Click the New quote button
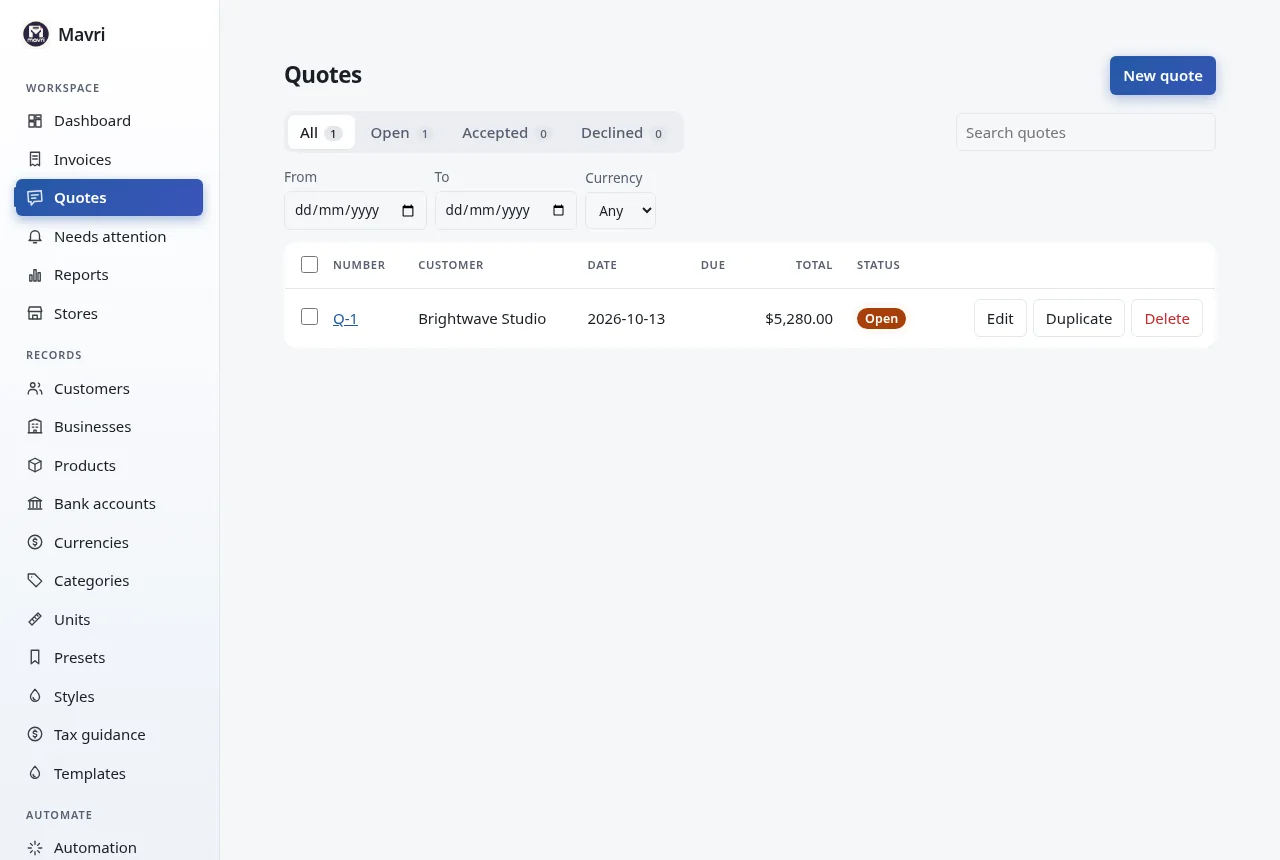Viewport: 1280px width, 860px height. (1163, 76)
